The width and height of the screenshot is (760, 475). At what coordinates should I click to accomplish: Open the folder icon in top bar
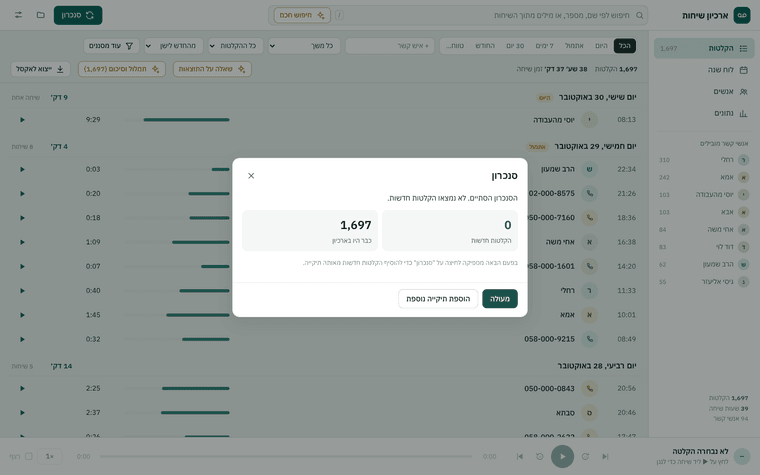pyautogui.click(x=41, y=15)
